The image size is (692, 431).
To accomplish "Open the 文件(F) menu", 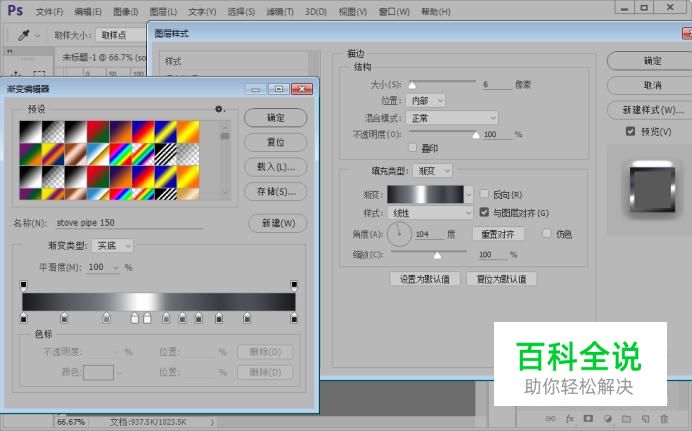I will pyautogui.click(x=49, y=11).
